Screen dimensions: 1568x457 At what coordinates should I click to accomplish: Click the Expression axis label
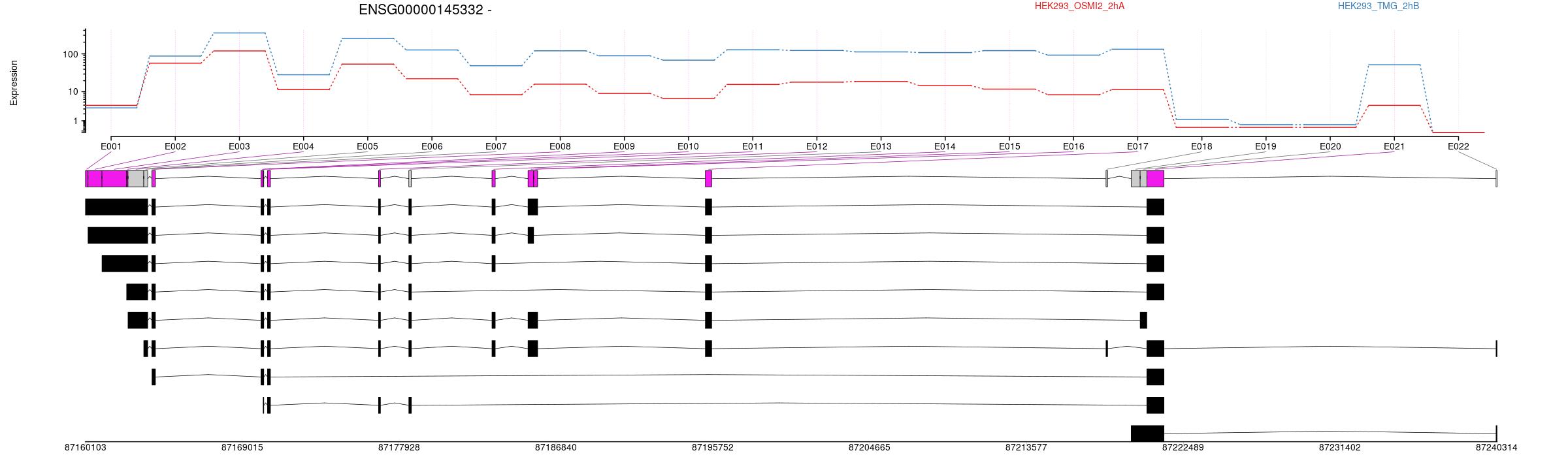[x=14, y=83]
